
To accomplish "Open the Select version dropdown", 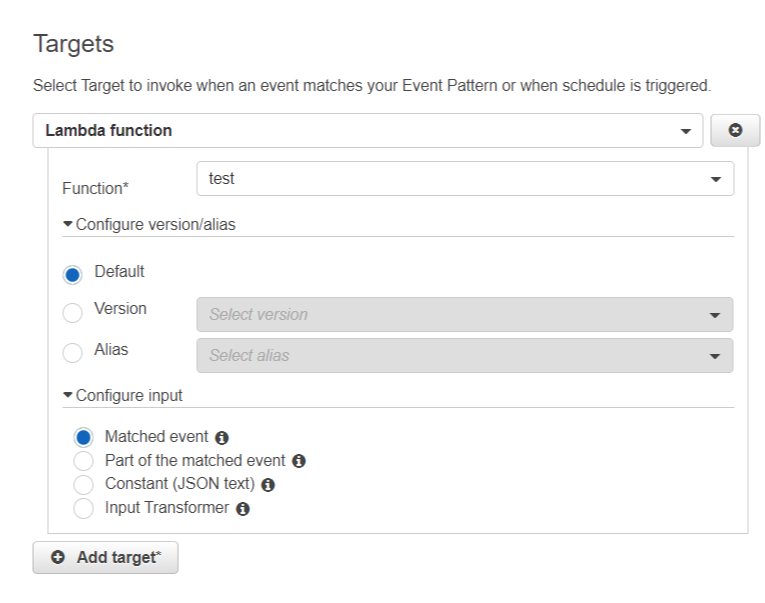I will click(465, 314).
